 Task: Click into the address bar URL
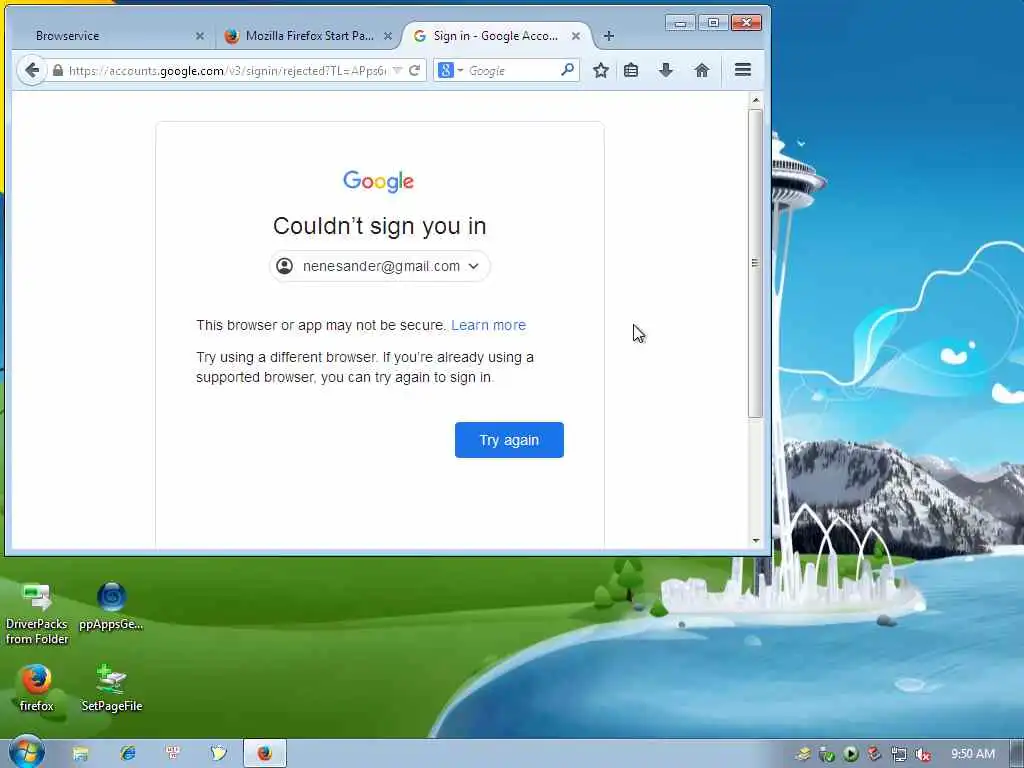pos(227,71)
